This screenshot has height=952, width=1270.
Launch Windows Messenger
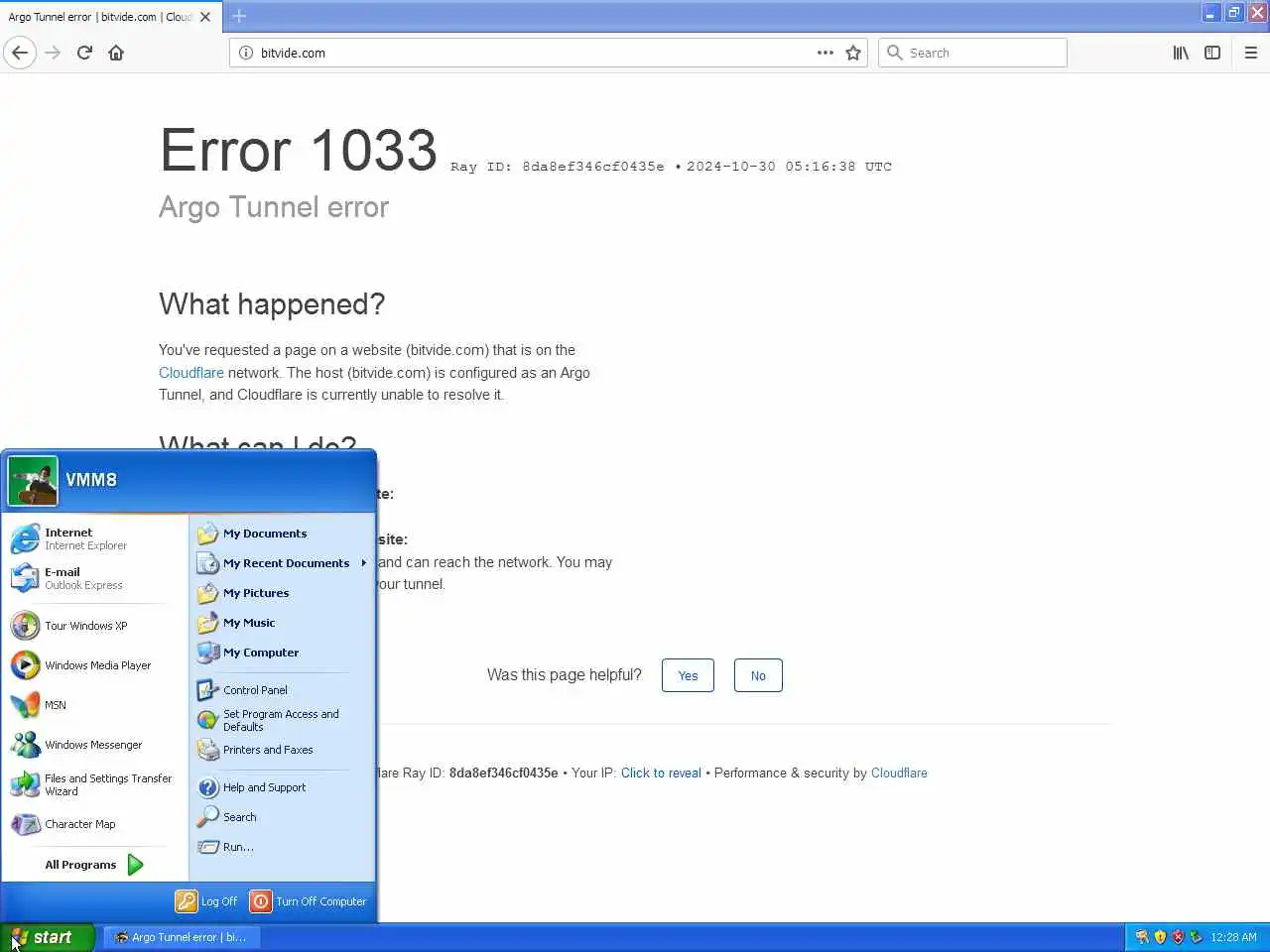point(94,745)
